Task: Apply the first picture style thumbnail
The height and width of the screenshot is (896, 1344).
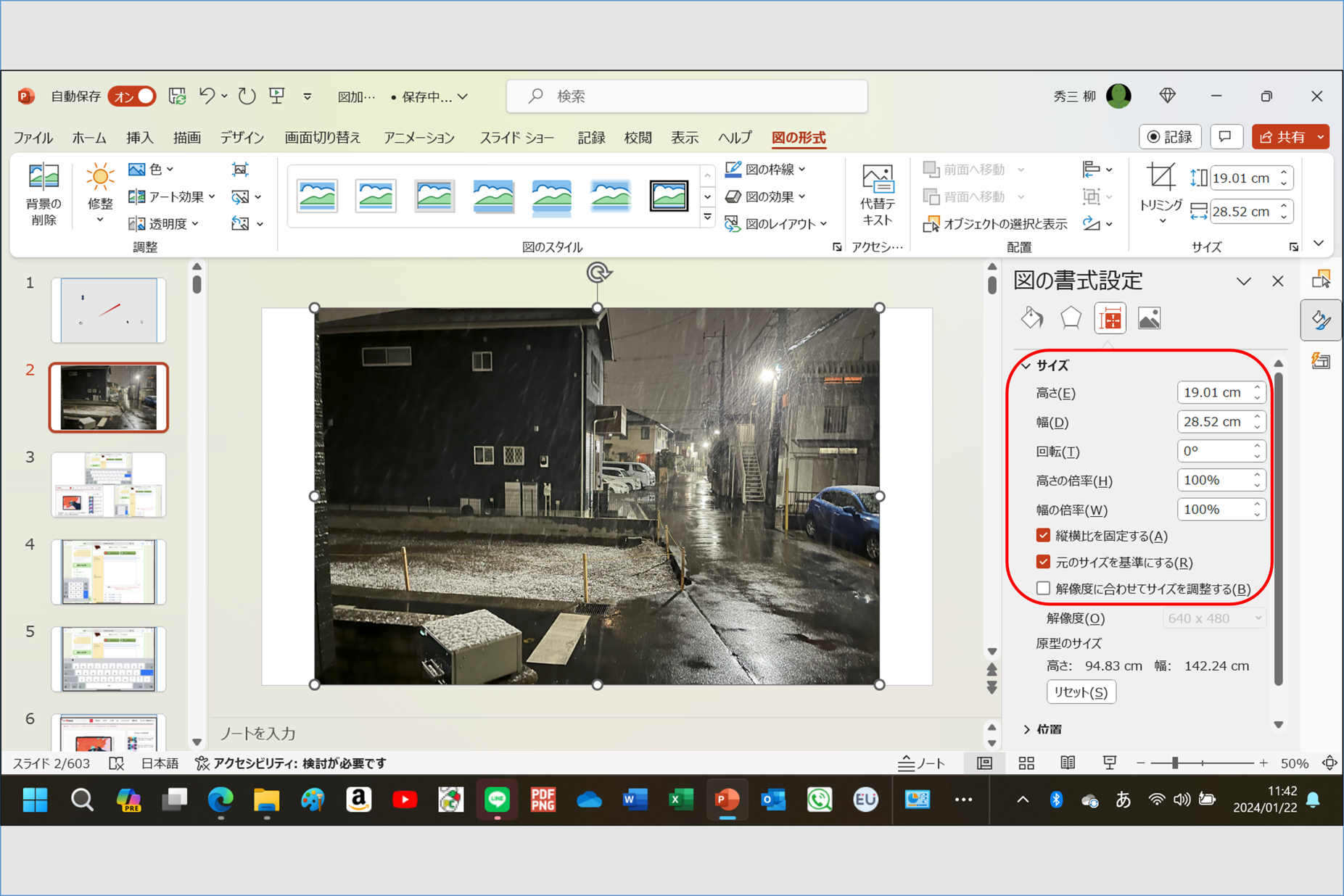Action: click(317, 196)
